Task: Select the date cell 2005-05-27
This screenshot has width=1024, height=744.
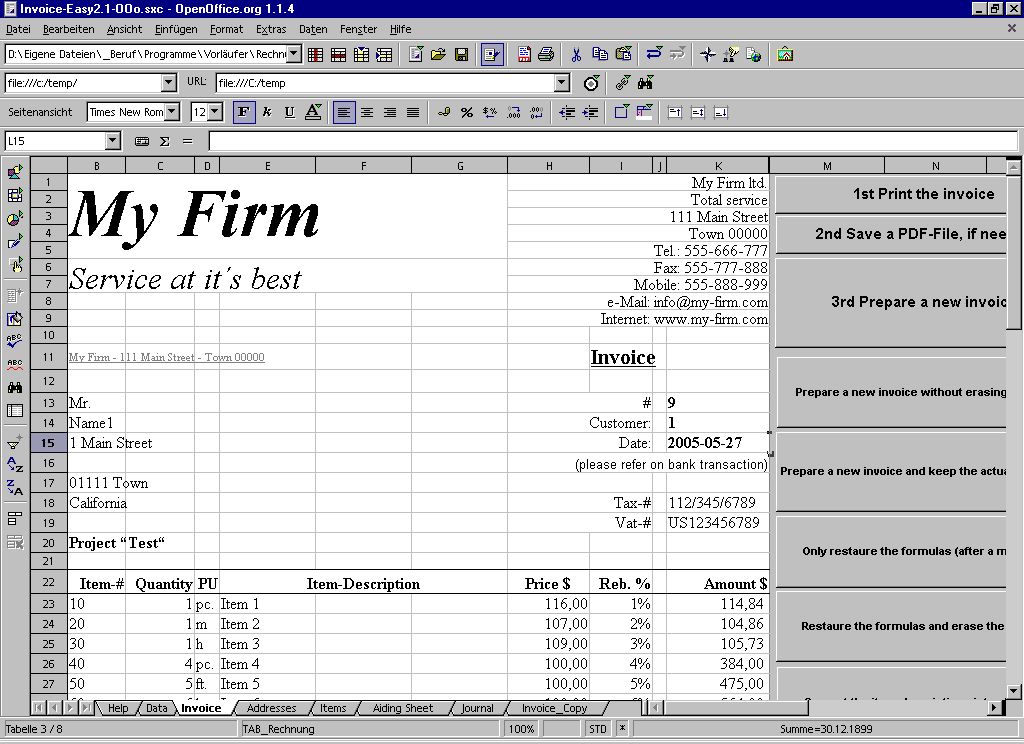Action: pyautogui.click(x=716, y=443)
